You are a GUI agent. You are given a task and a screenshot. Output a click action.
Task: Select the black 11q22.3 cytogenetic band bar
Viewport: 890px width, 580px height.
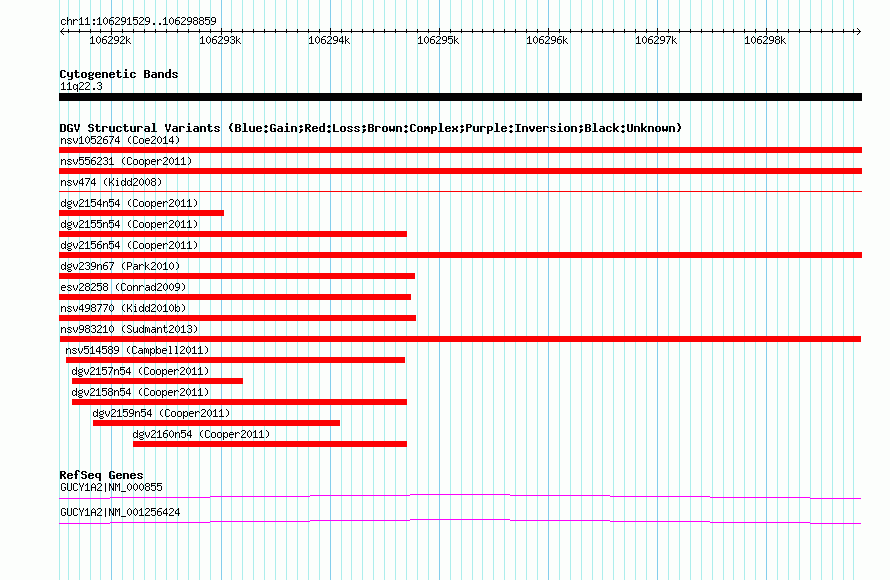(x=460, y=97)
